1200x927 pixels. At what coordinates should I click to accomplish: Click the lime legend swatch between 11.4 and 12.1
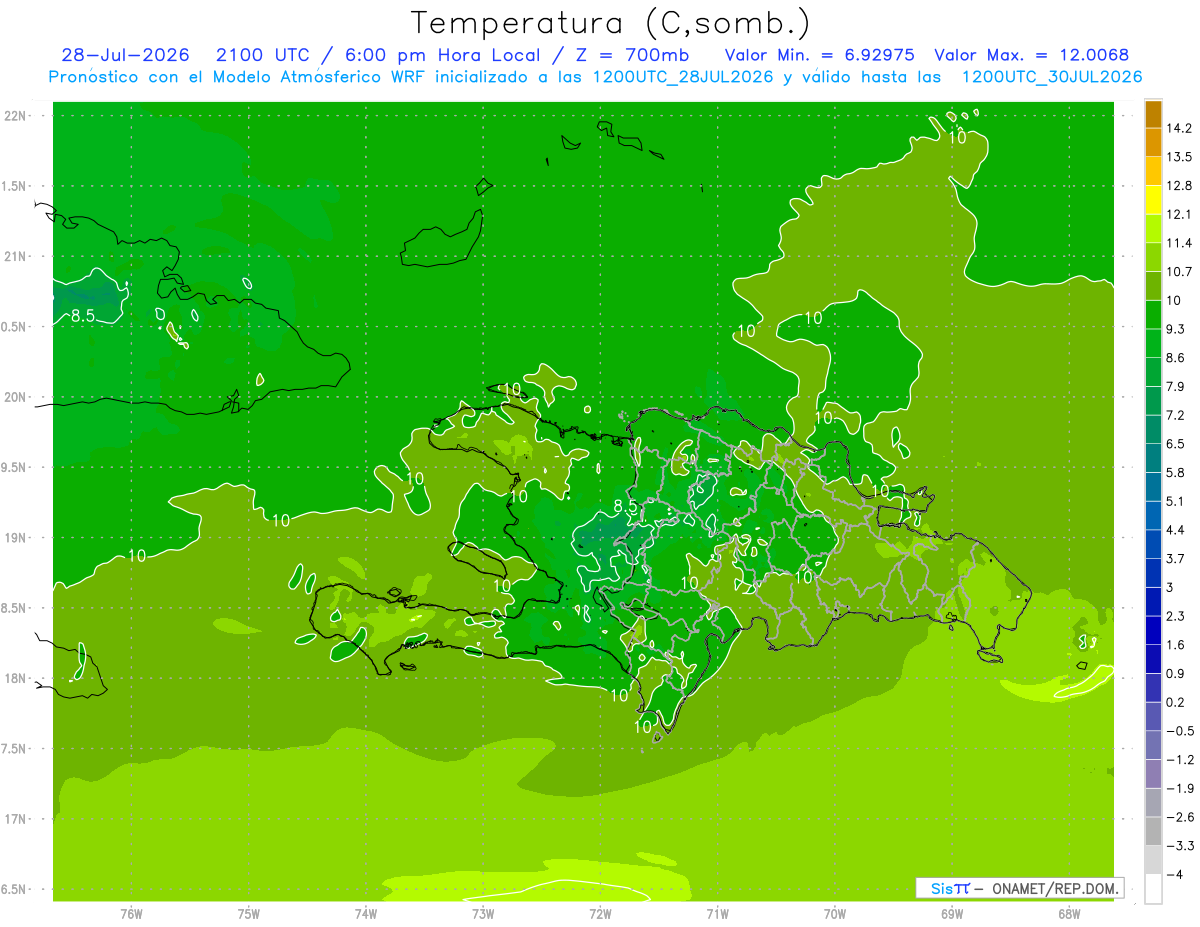(x=1153, y=229)
